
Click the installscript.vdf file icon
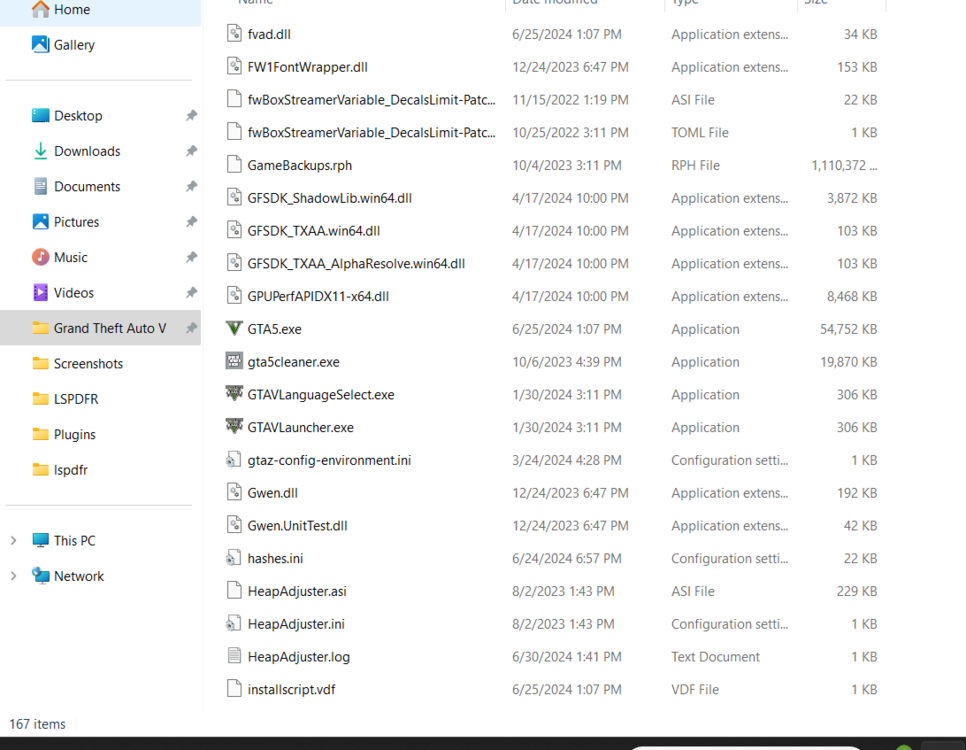pos(233,689)
